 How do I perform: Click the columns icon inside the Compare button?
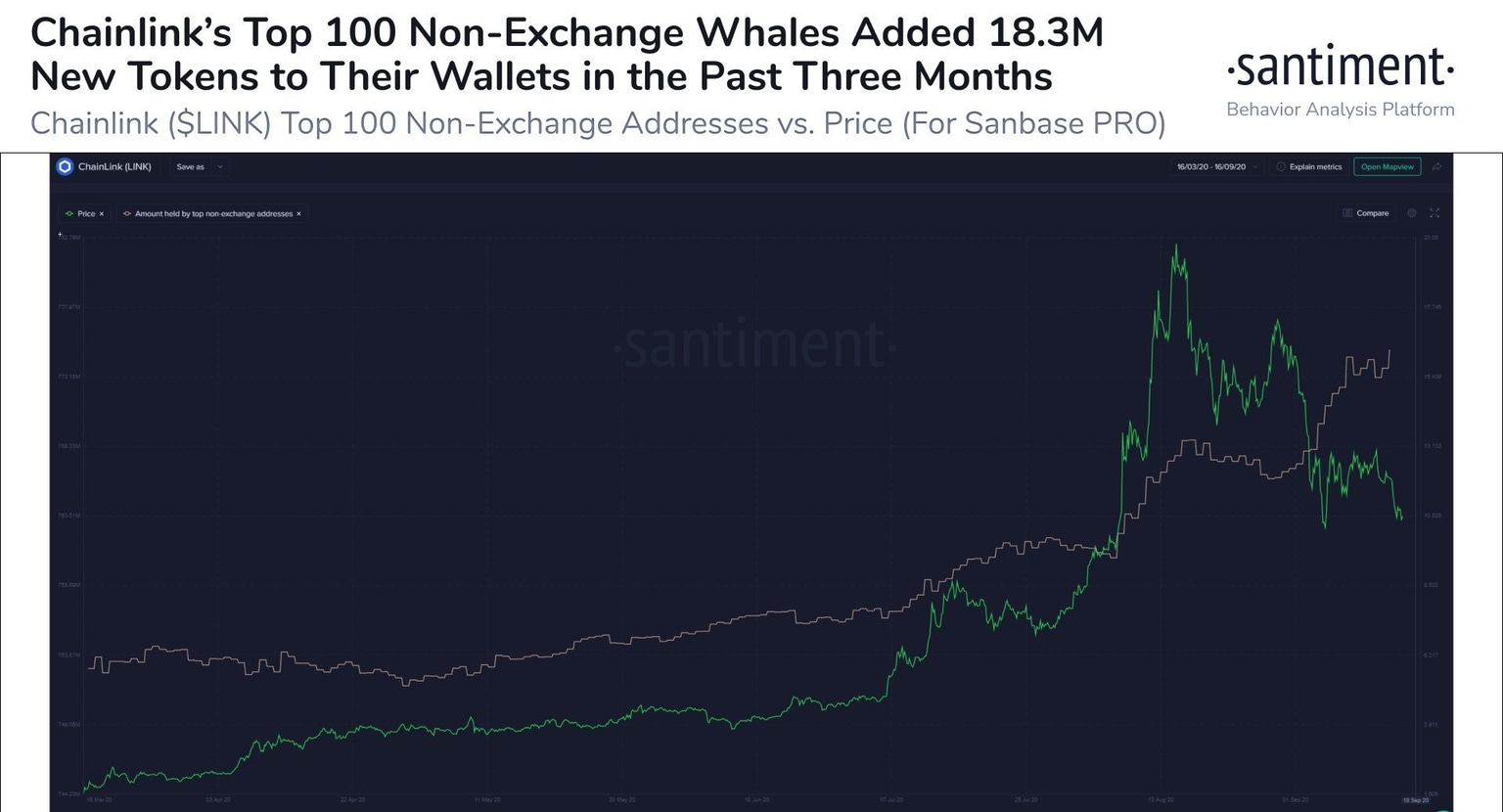[1347, 213]
